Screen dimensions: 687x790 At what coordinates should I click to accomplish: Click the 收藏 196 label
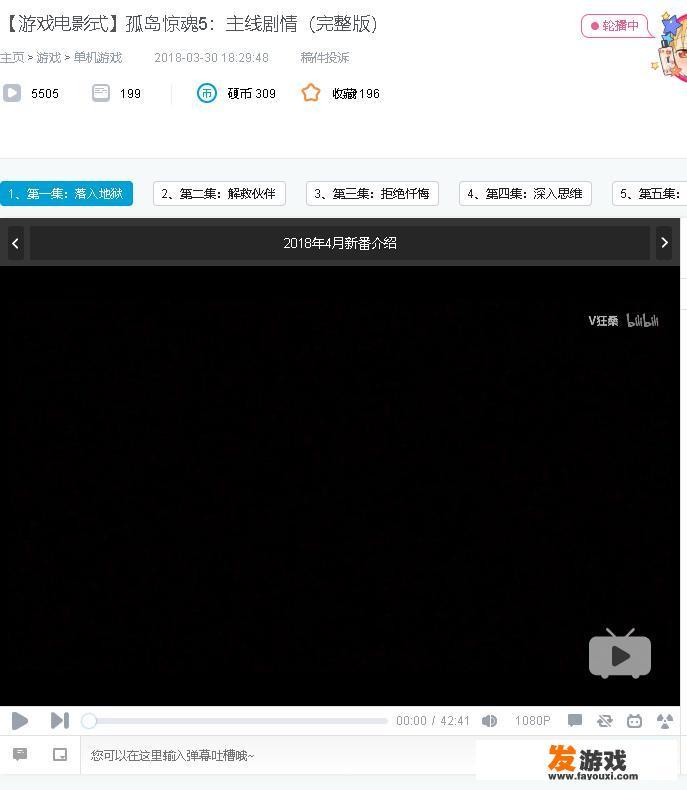[356, 94]
